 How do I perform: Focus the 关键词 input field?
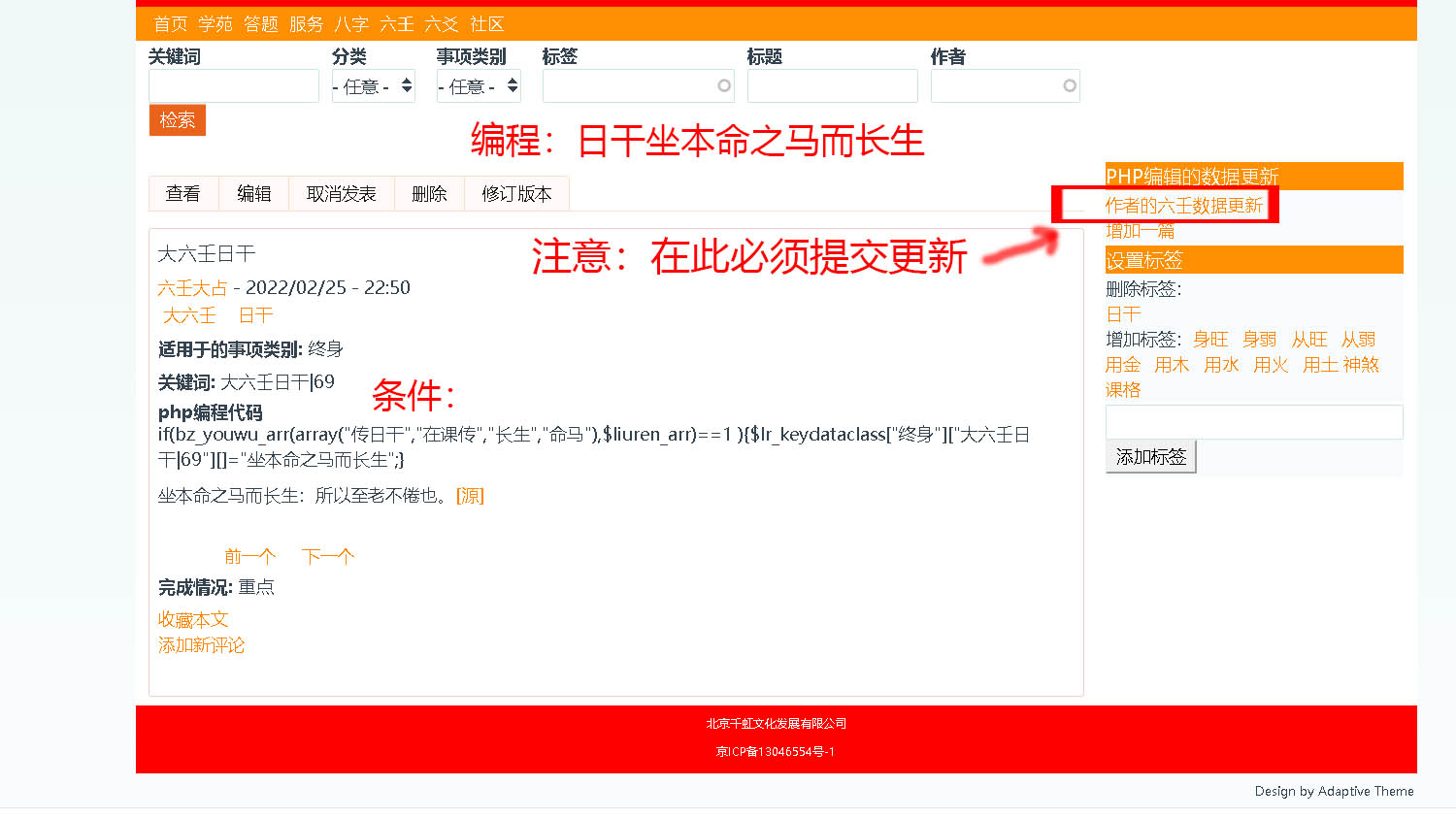coord(233,86)
